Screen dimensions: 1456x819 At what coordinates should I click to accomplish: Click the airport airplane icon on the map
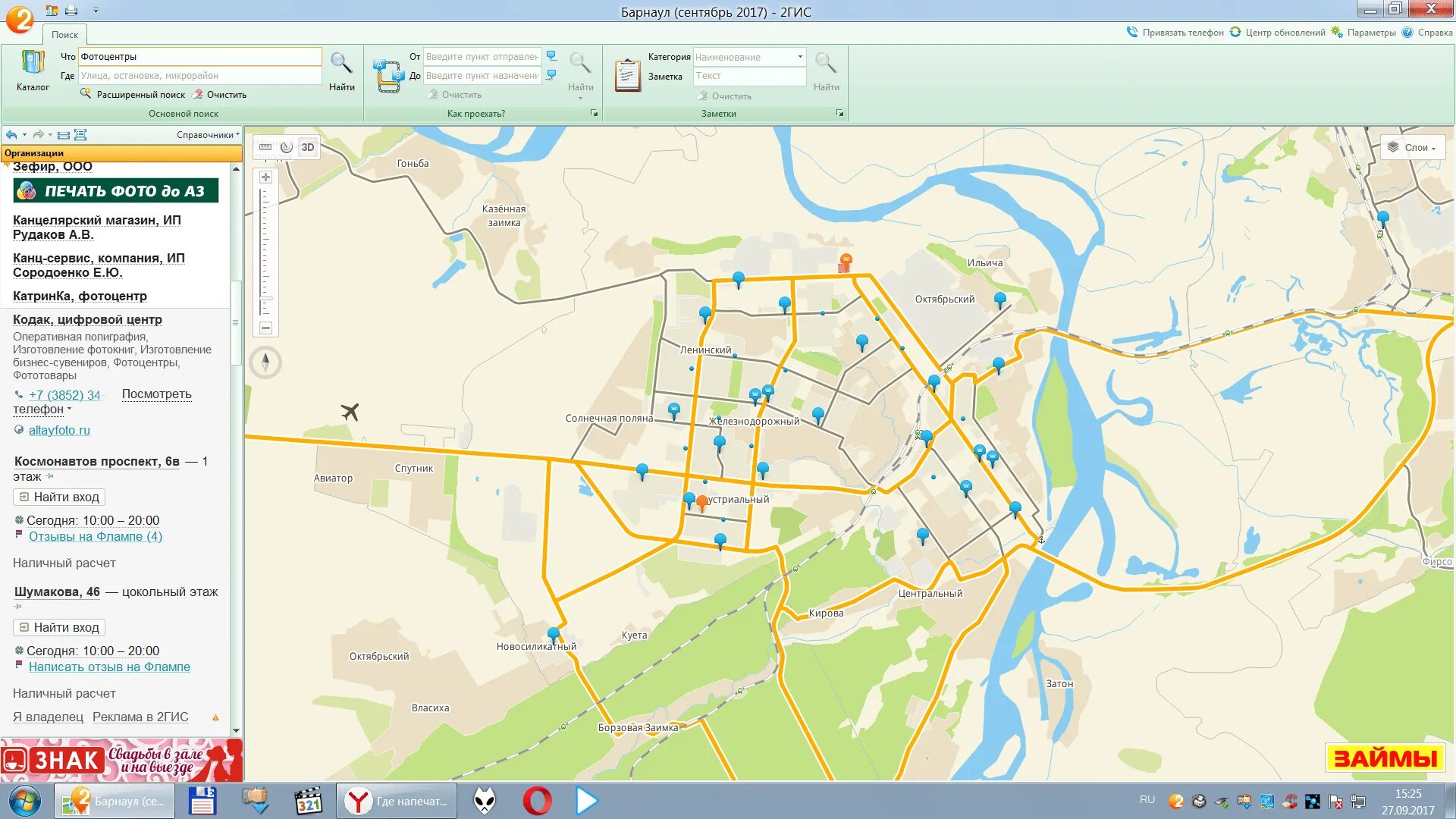tap(350, 412)
